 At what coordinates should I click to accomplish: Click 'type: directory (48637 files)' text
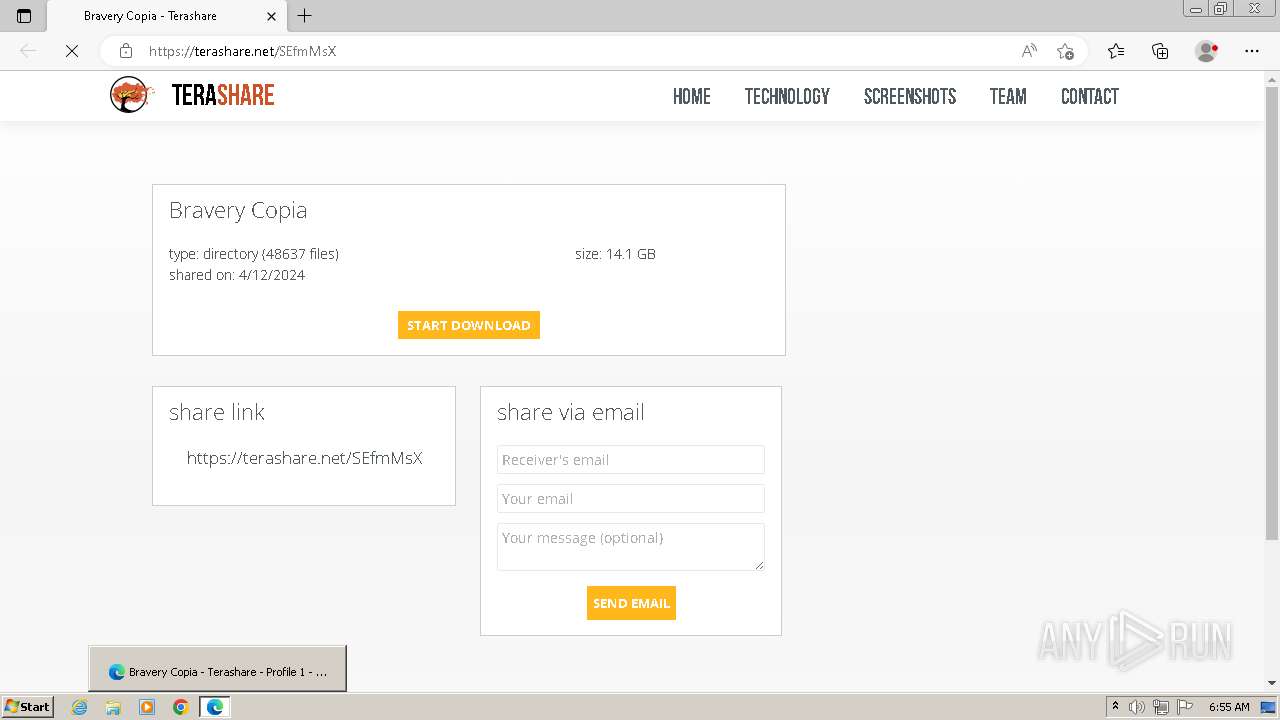(x=254, y=254)
